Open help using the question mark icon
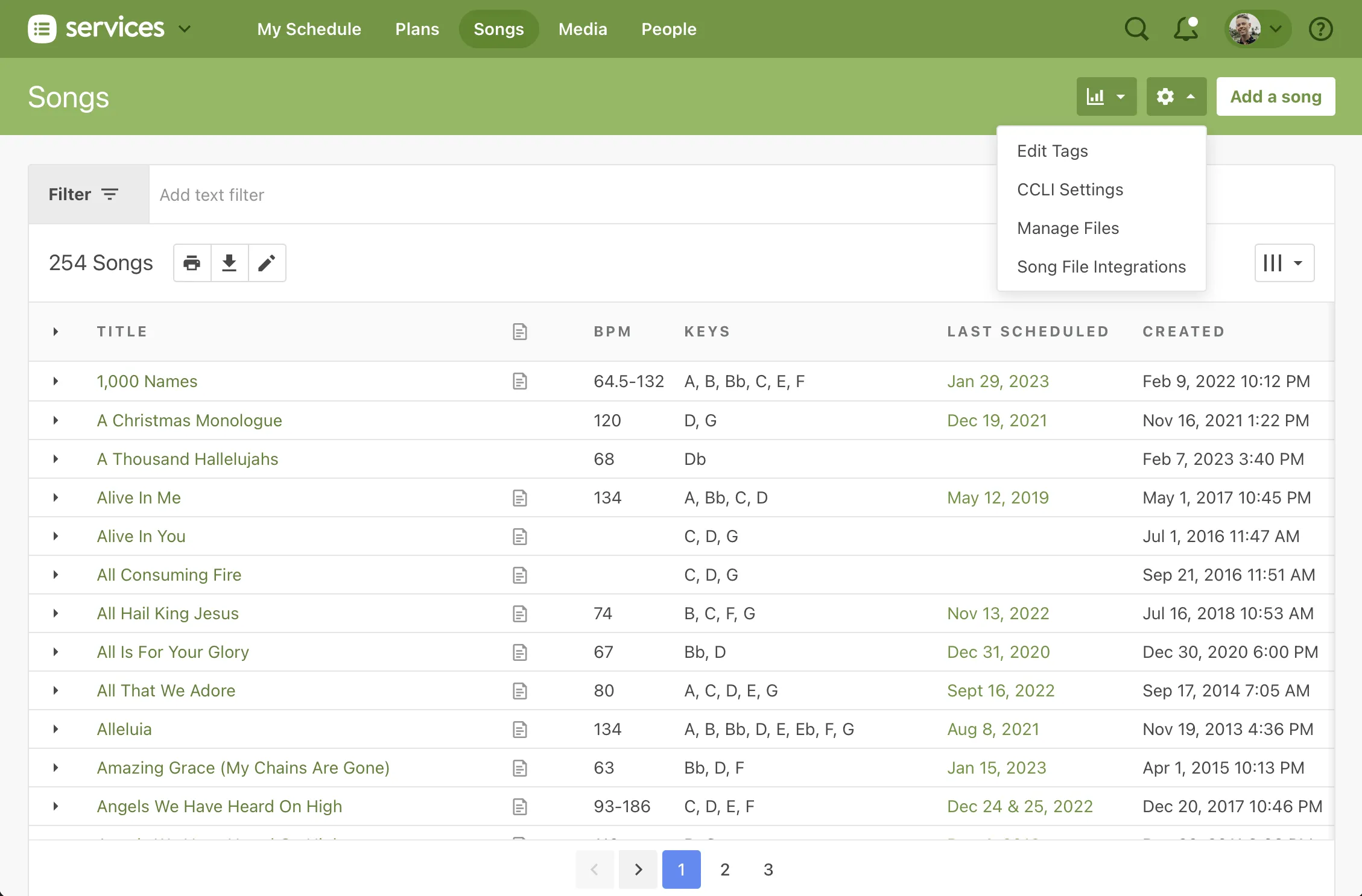 [x=1320, y=29]
